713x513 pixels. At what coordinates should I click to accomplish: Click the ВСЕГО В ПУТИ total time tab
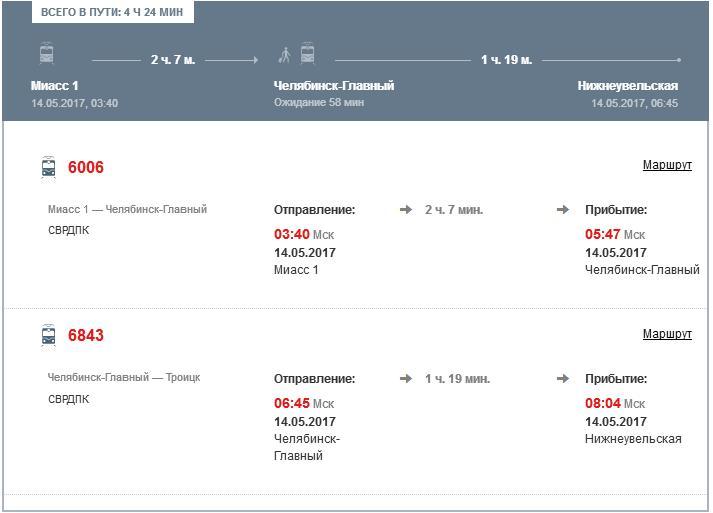click(113, 13)
